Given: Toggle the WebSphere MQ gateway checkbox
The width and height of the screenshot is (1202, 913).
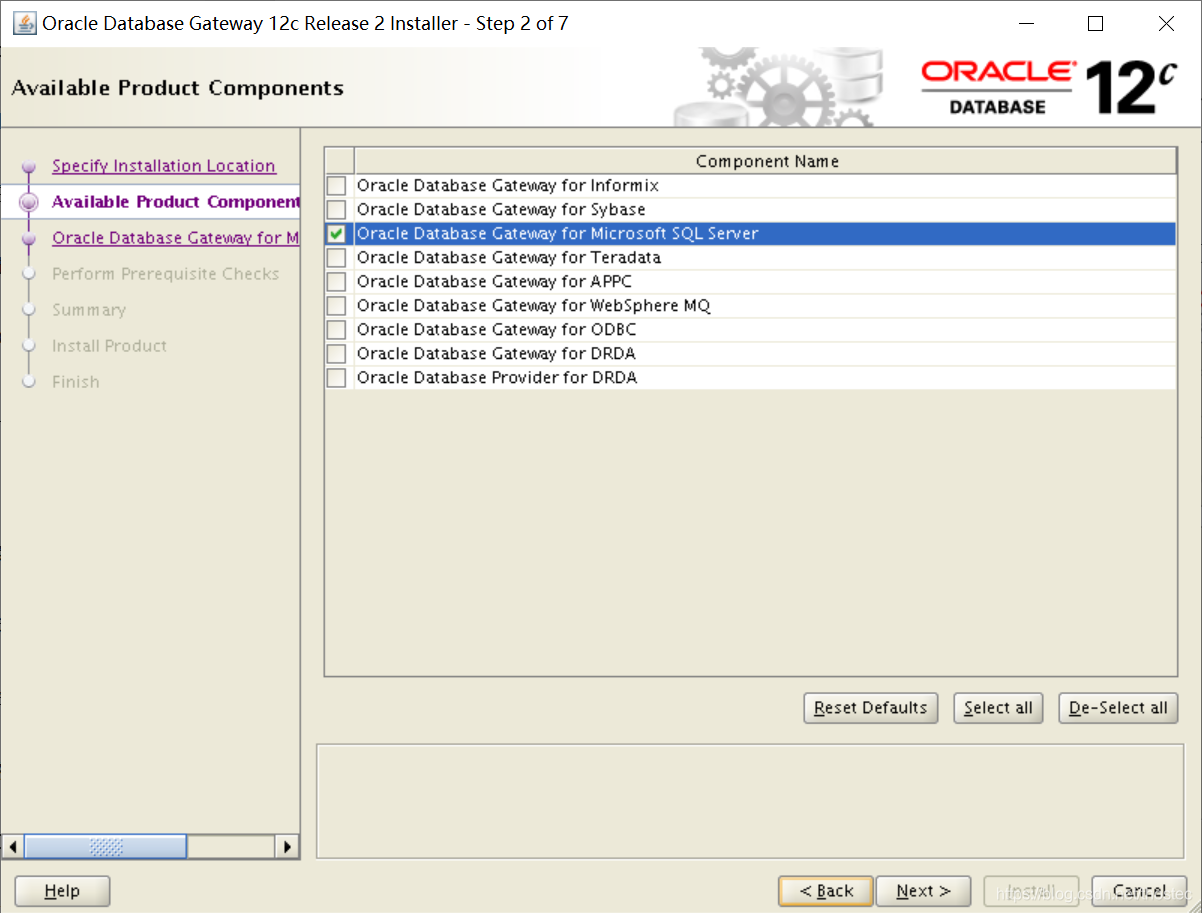Looking at the screenshot, I should click(337, 306).
